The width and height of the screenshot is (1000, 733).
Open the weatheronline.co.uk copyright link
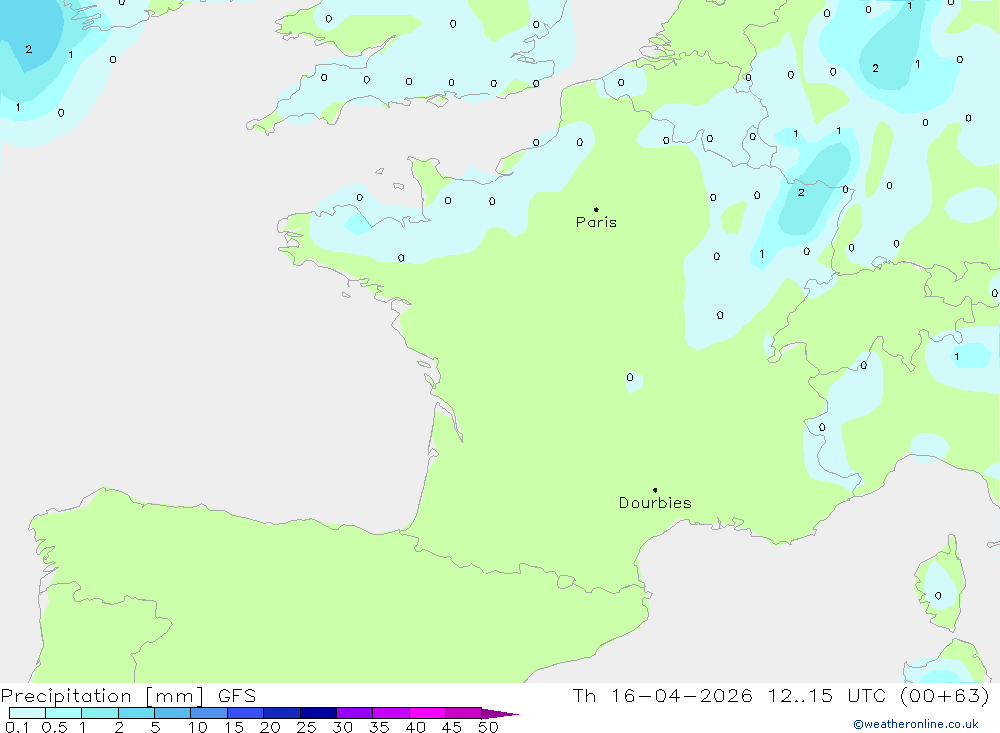[x=916, y=724]
